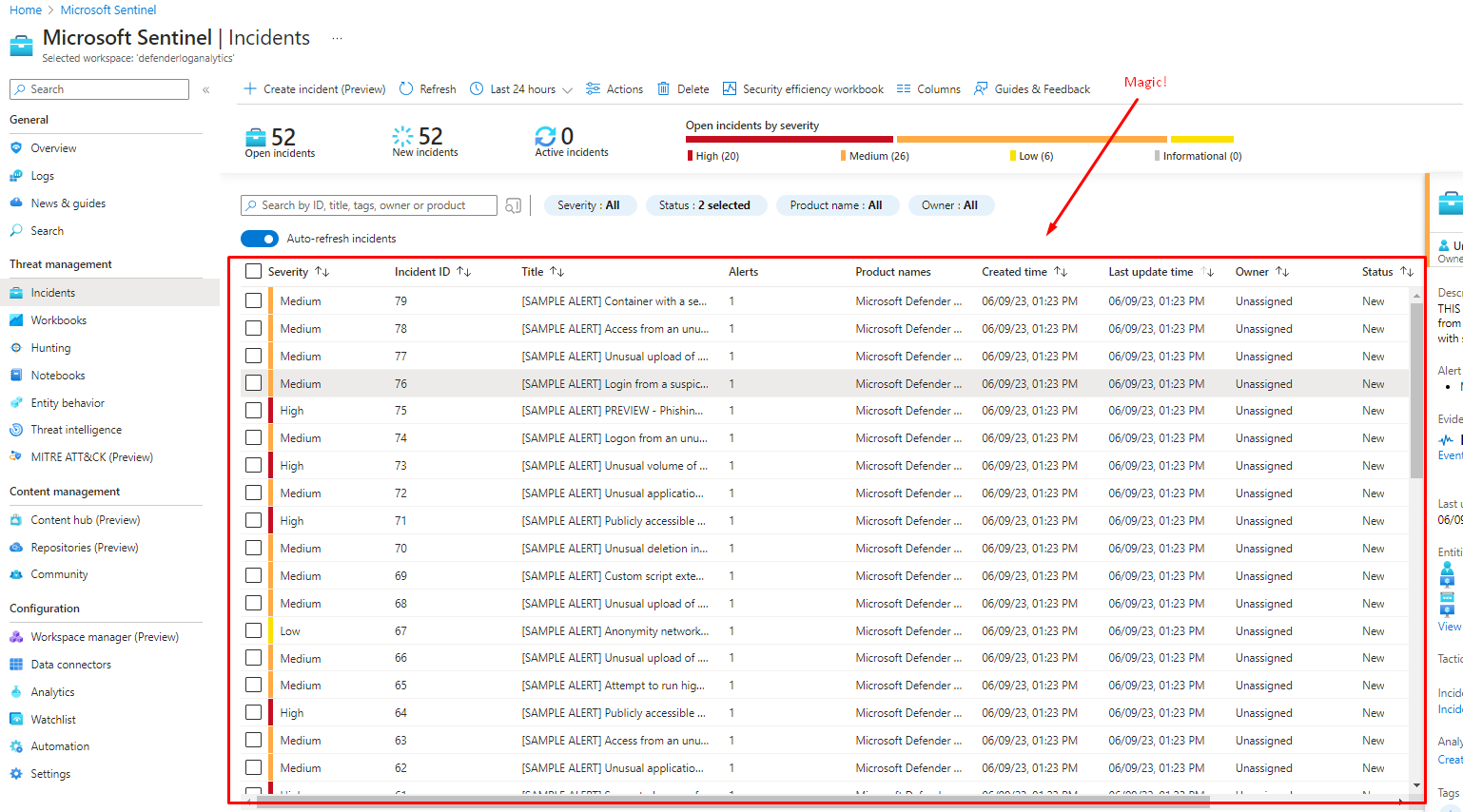Go to Hunting in Threat management
The width and height of the screenshot is (1463, 812).
50,348
